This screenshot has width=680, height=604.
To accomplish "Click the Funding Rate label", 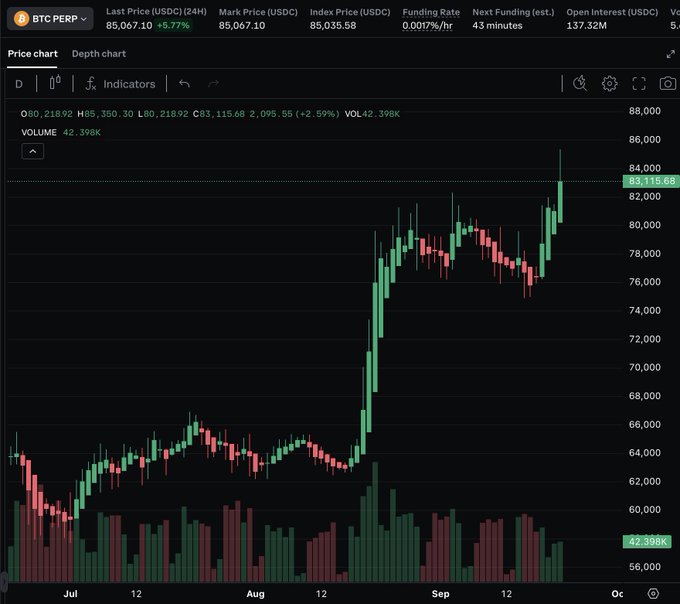I will pos(431,12).
